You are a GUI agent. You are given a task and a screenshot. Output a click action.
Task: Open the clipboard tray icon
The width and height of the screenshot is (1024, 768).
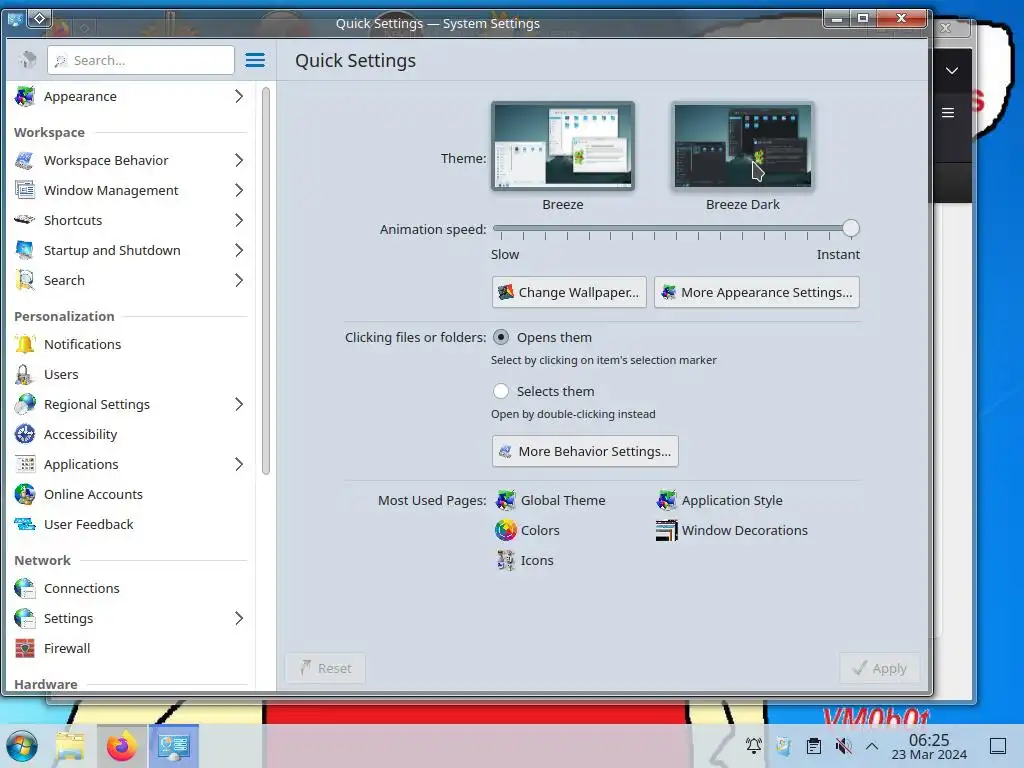[814, 746]
